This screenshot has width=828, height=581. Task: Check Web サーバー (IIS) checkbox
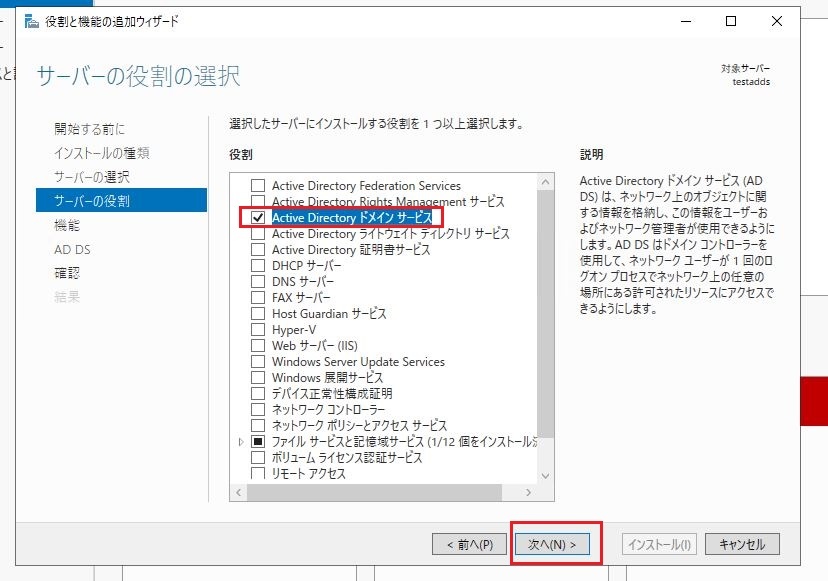click(x=258, y=345)
